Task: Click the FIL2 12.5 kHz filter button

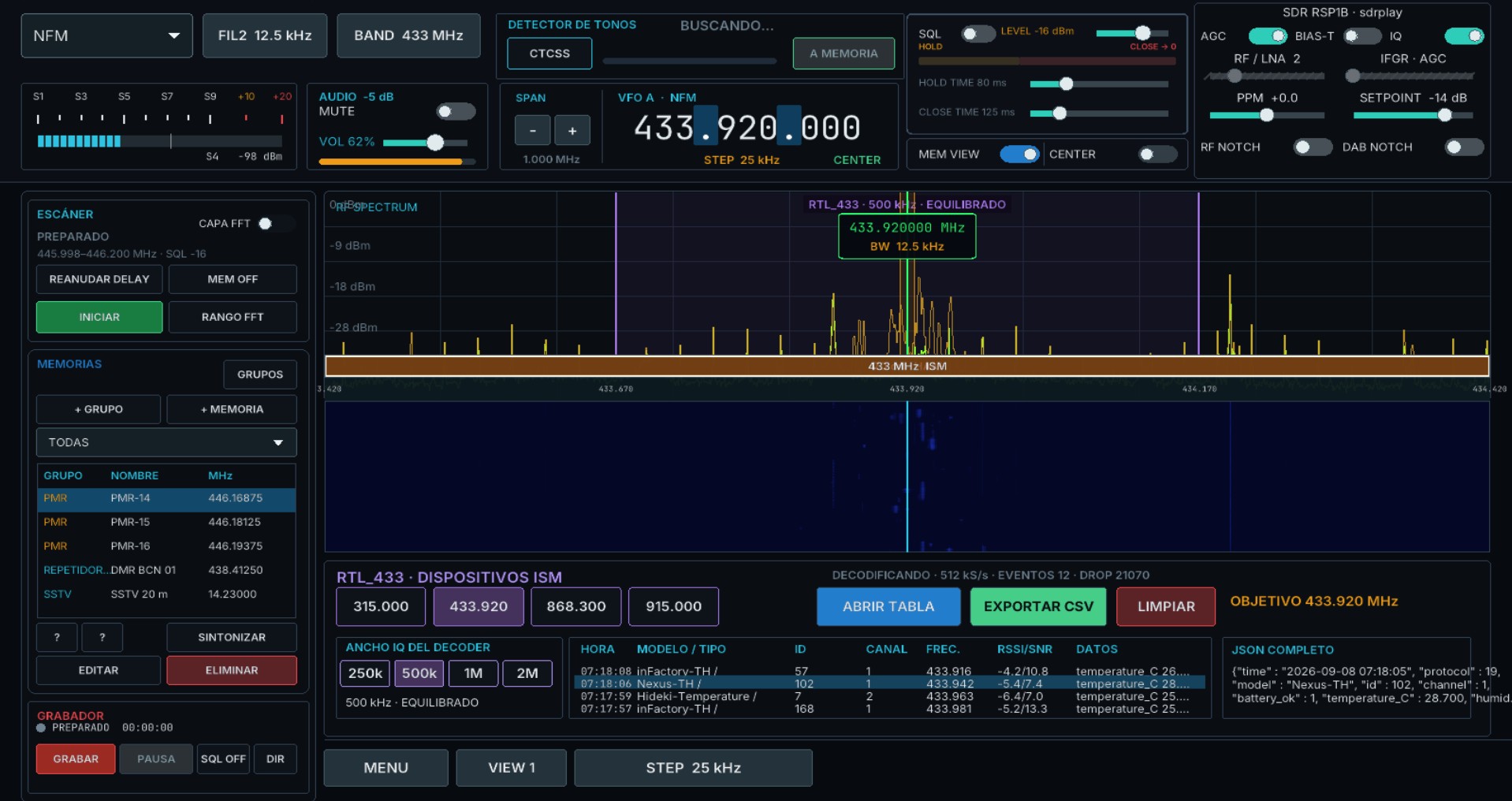Action: coord(265,35)
